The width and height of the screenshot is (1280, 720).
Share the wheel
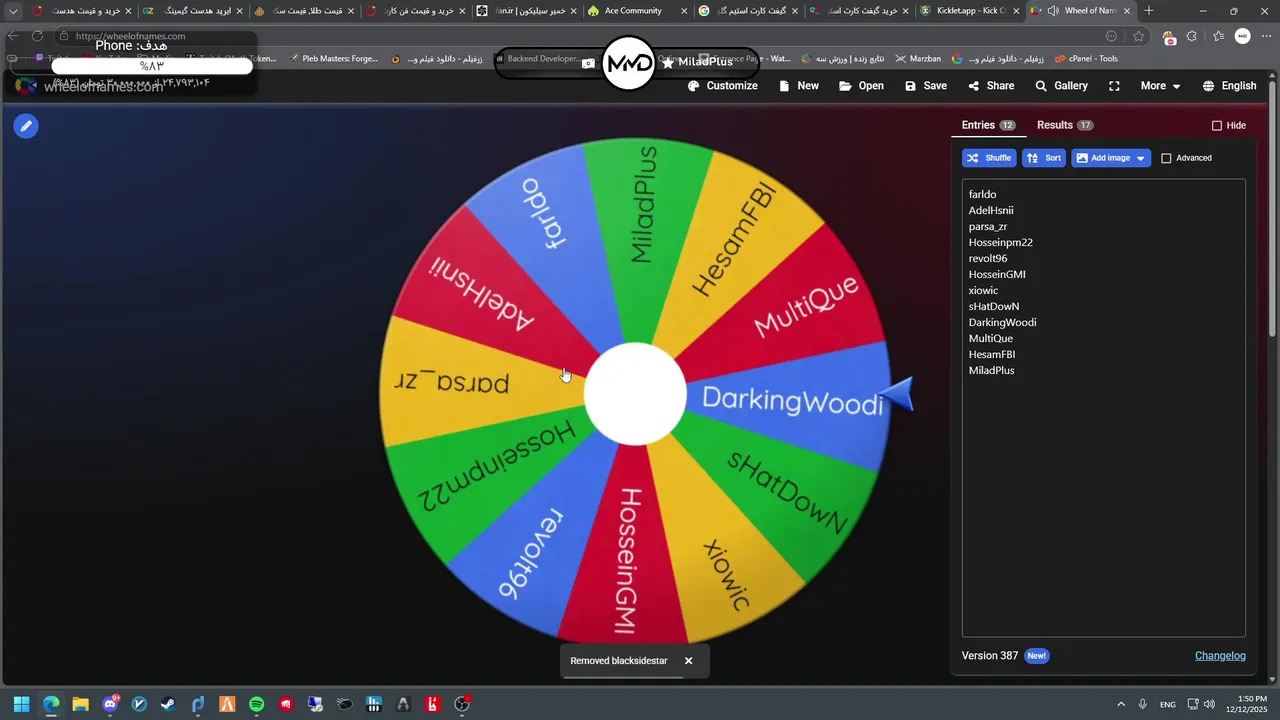click(x=991, y=86)
